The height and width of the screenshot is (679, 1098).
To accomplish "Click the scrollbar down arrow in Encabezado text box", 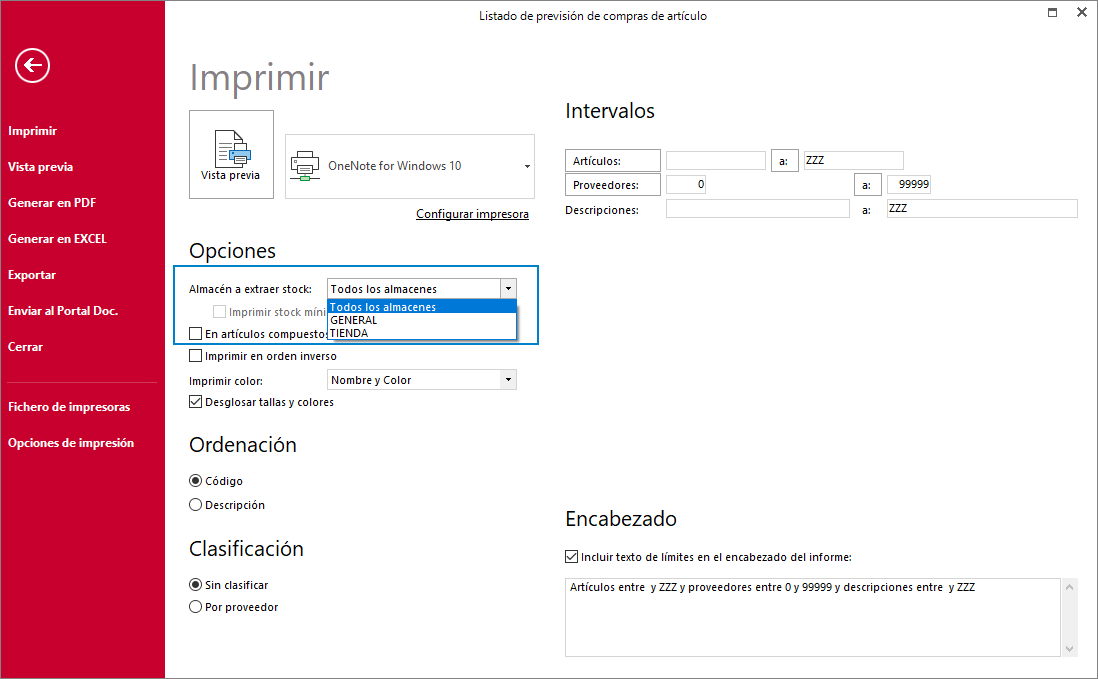I will click(1069, 649).
